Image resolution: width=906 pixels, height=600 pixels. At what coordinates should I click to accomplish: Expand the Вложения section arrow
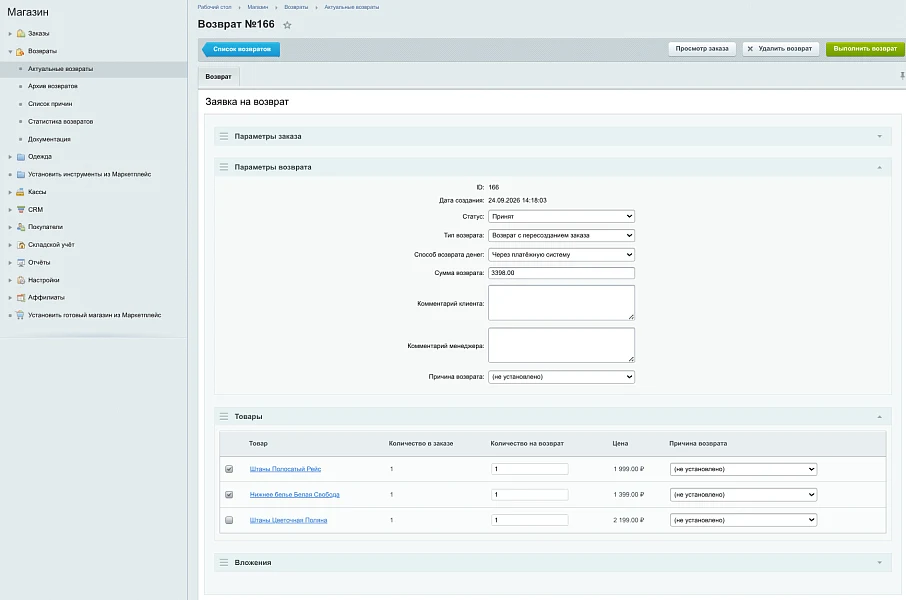(x=879, y=562)
